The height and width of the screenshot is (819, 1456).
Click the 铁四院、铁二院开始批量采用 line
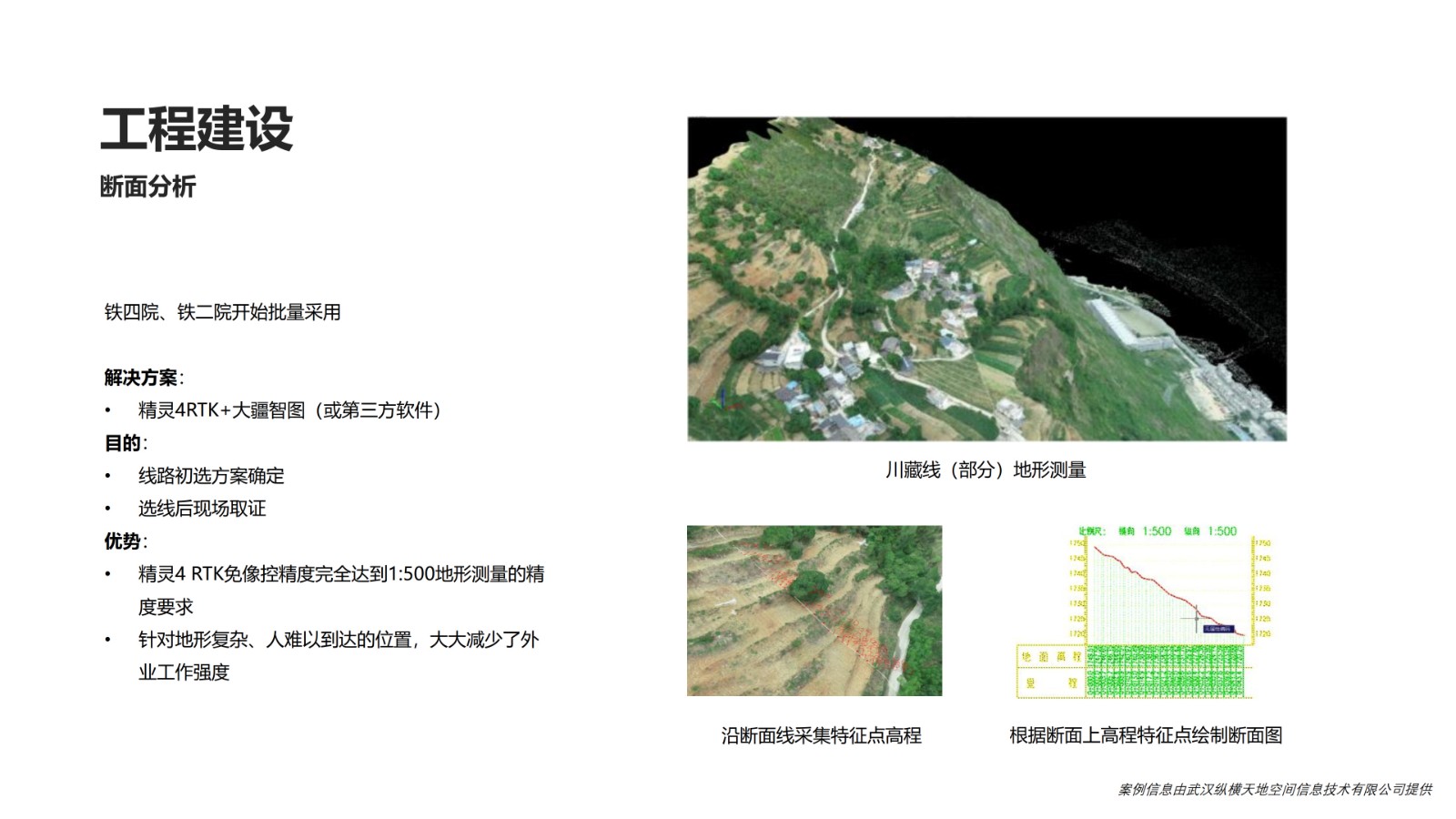[x=222, y=312]
